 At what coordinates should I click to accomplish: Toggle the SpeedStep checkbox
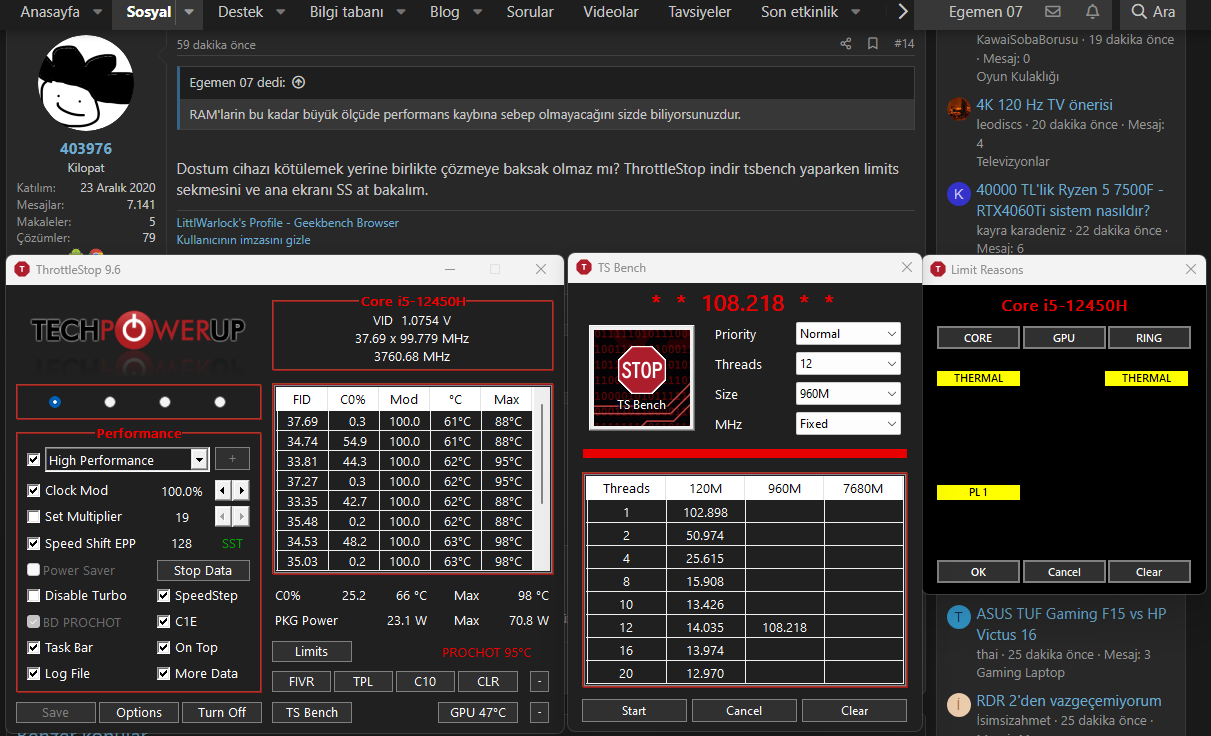click(x=164, y=596)
